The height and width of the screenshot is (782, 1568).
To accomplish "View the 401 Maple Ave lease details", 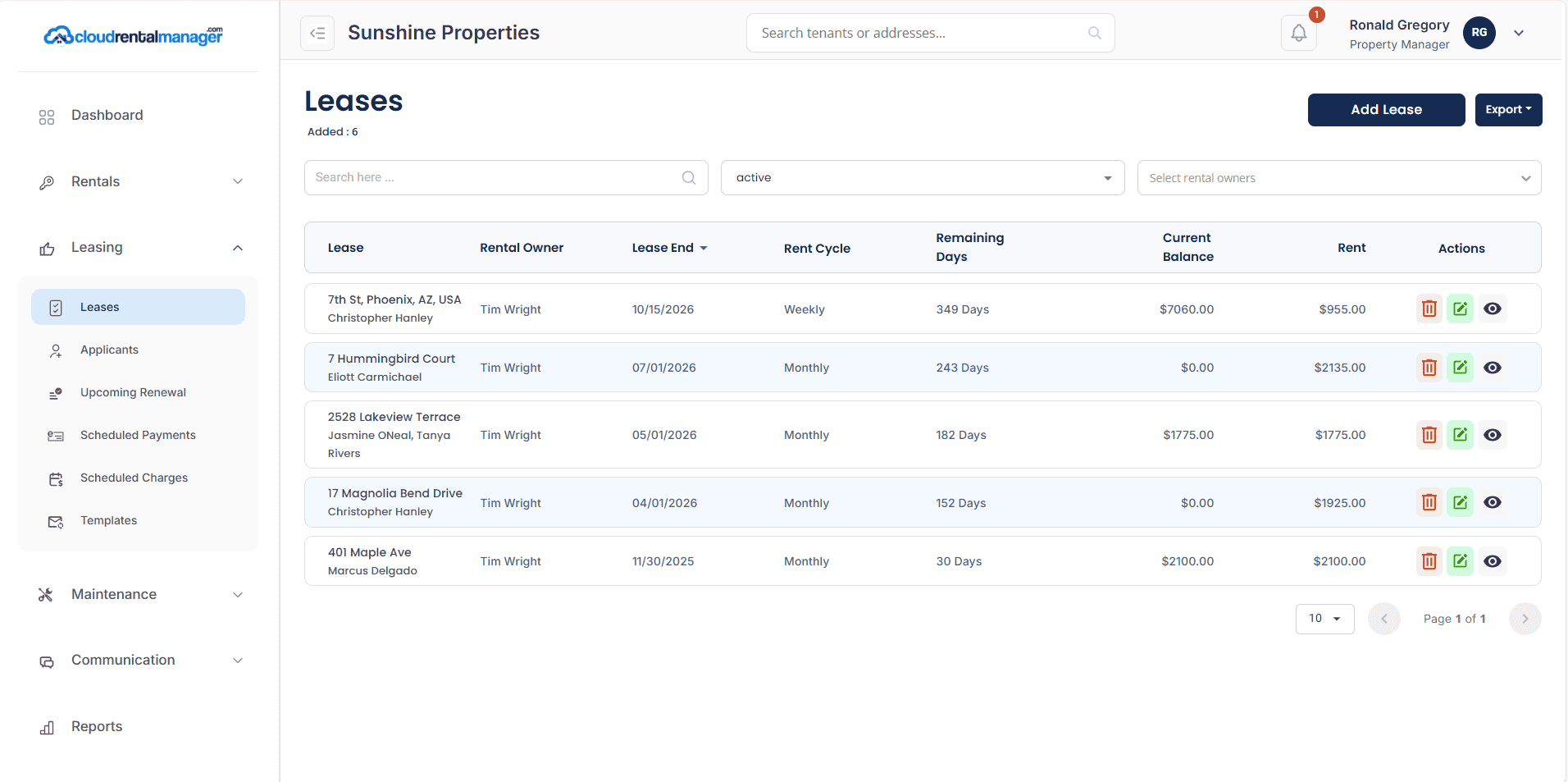I will [x=1492, y=561].
